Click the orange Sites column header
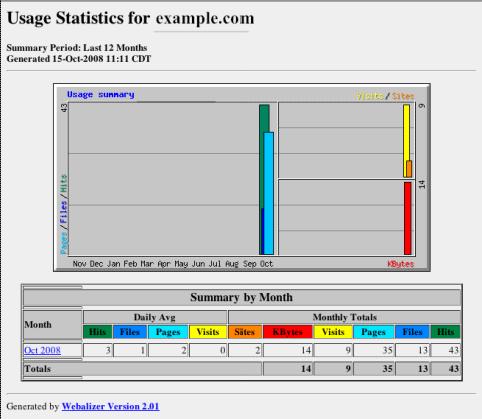 coord(245,332)
